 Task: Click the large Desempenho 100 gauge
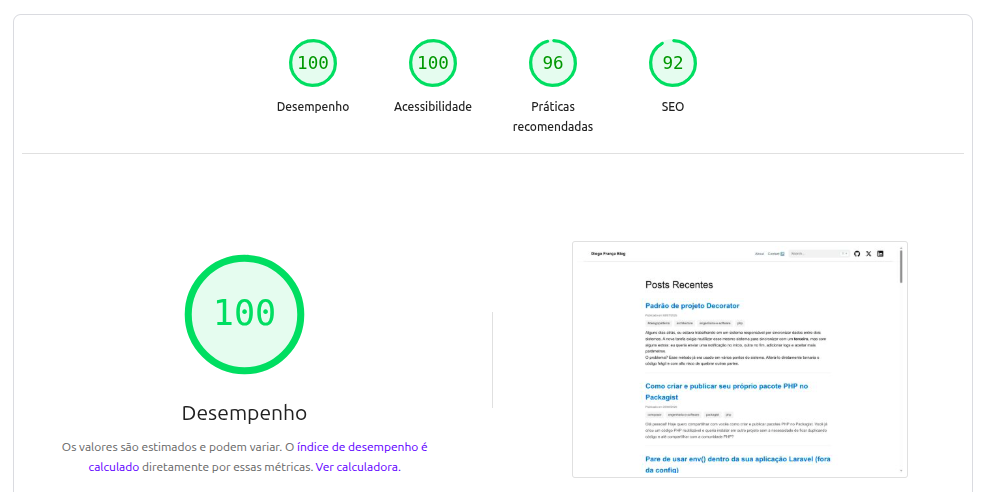244,314
